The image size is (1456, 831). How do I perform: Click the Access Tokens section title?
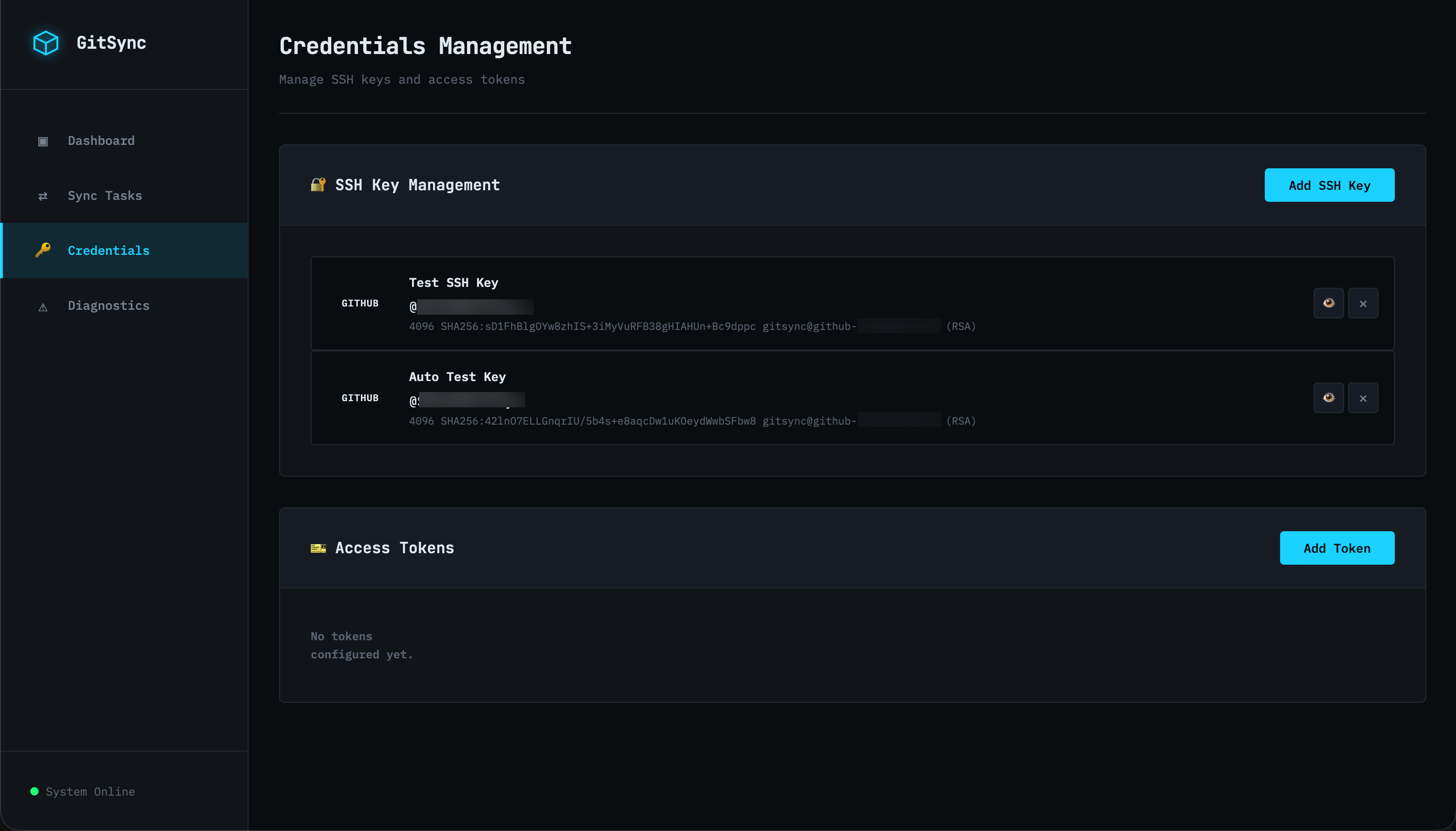click(394, 548)
